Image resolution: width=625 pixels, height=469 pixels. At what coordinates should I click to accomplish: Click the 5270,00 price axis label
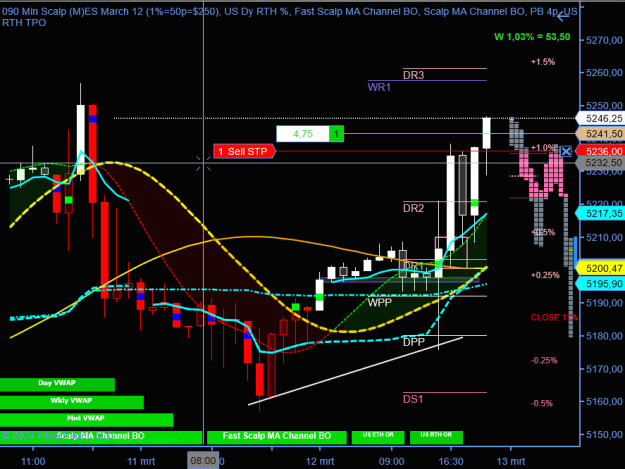pos(604,40)
